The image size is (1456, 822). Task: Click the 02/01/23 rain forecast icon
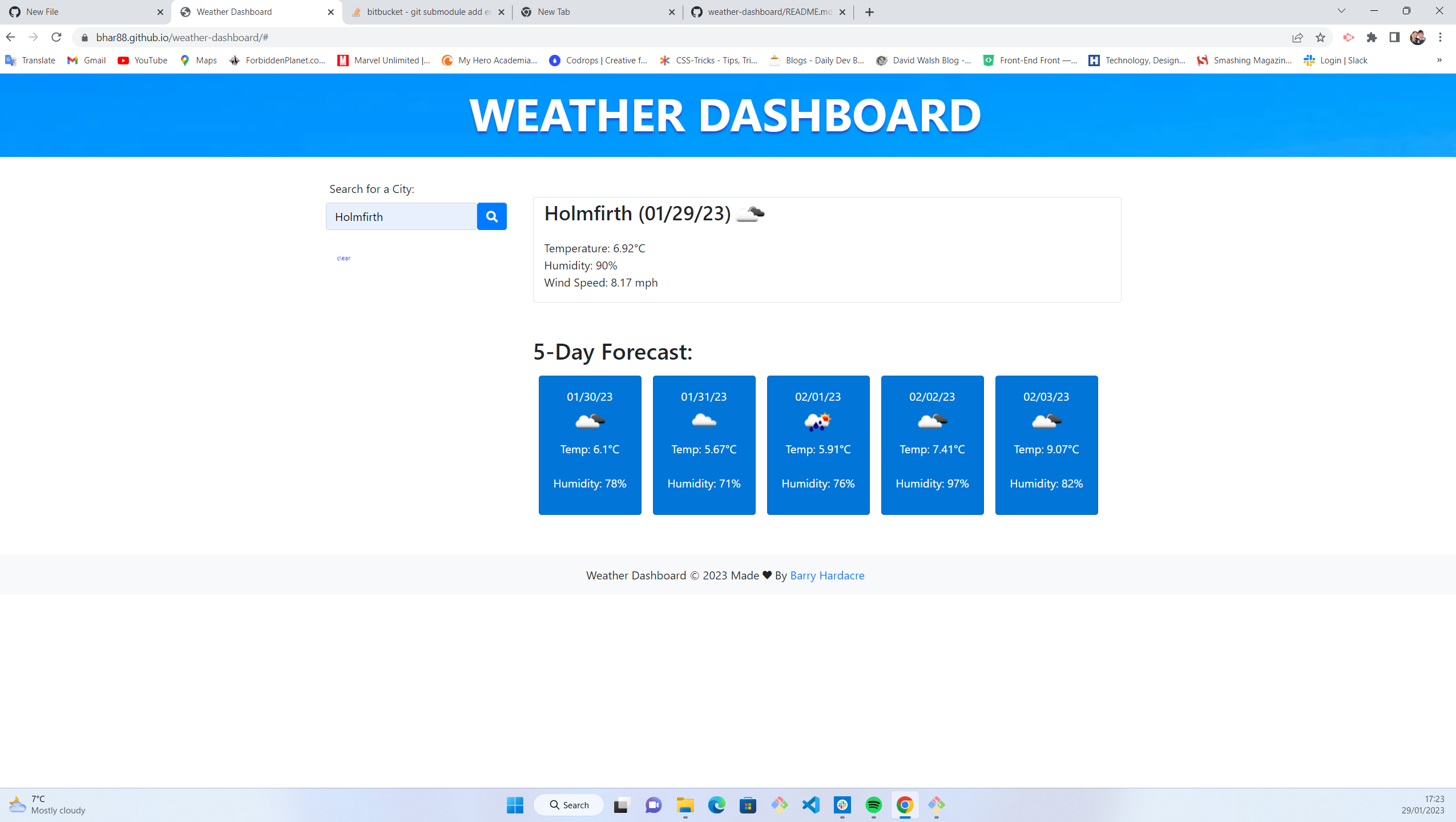[818, 422]
